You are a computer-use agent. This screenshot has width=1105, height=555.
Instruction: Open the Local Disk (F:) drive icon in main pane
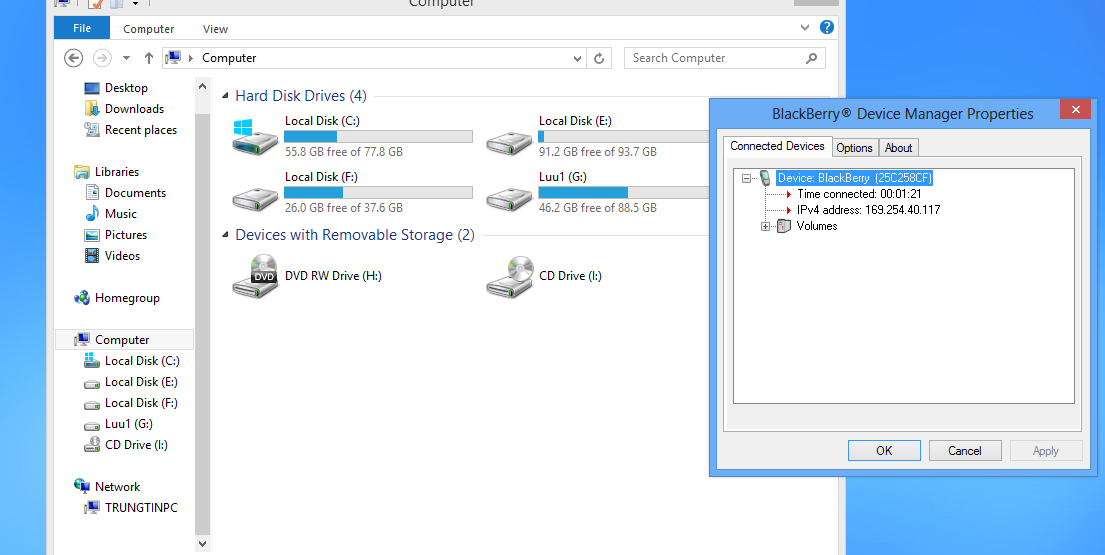tap(255, 199)
